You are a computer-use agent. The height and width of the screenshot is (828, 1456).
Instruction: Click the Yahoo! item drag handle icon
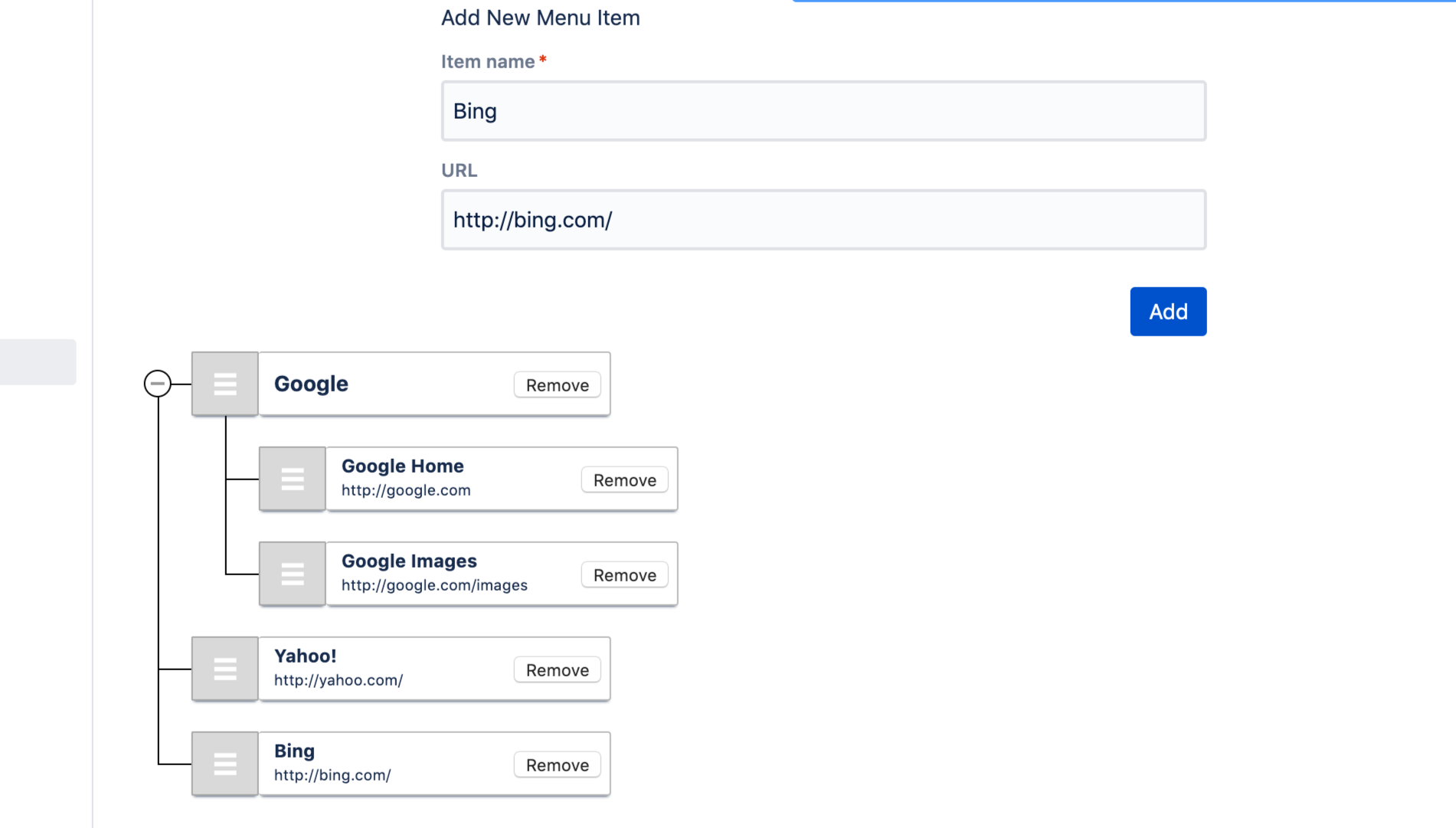(225, 669)
